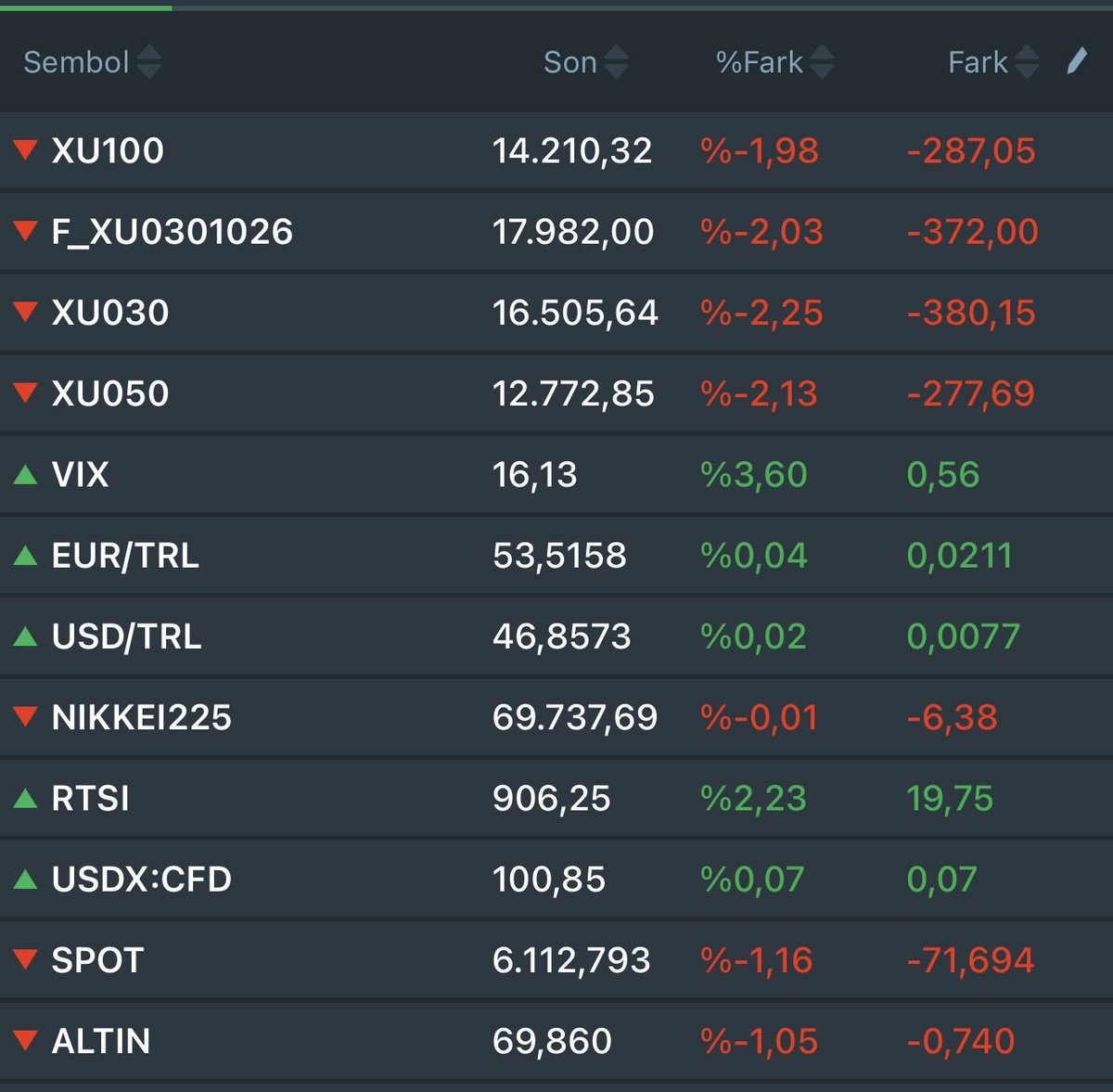Tap the green up arrow beside USDX:CFD

[26, 879]
